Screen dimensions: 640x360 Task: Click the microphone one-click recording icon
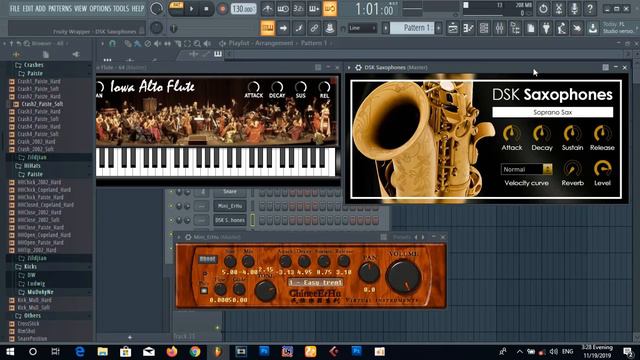[574, 9]
